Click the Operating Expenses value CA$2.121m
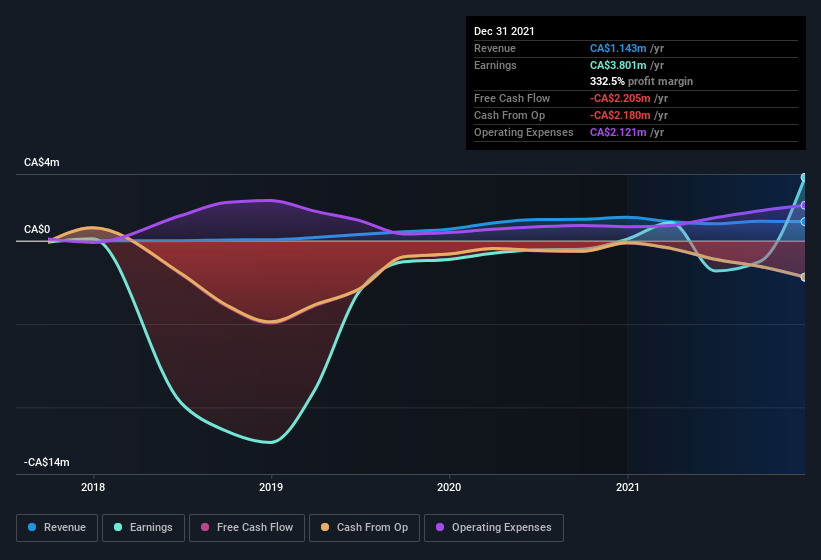 click(x=618, y=132)
